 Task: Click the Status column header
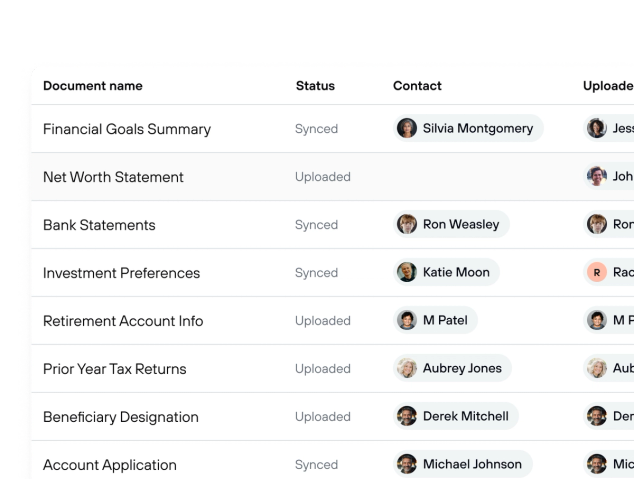pyautogui.click(x=315, y=86)
